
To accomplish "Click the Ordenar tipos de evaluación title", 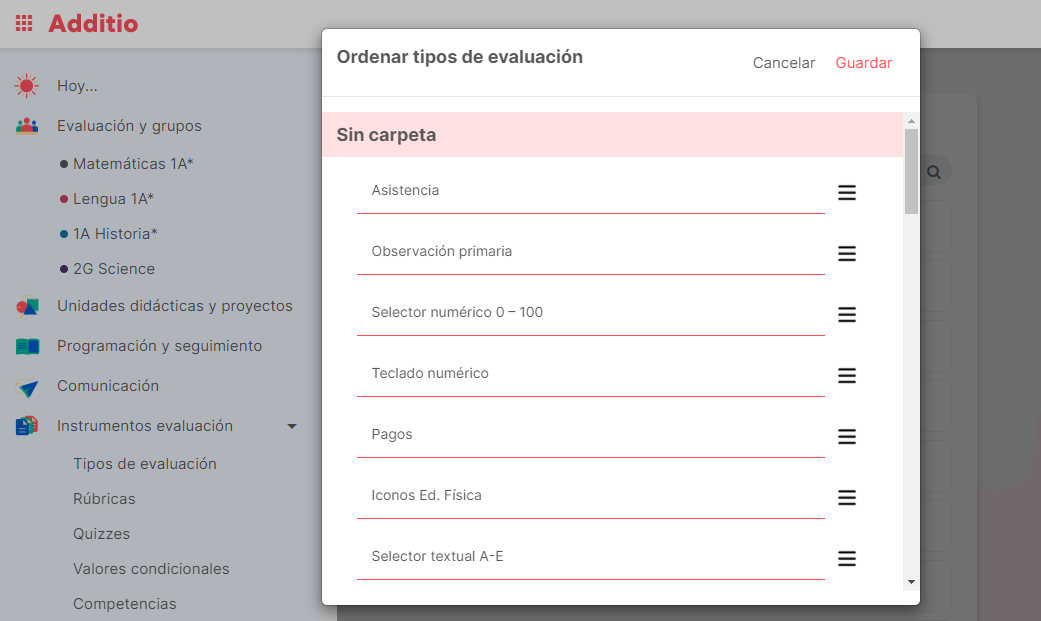I will click(459, 57).
